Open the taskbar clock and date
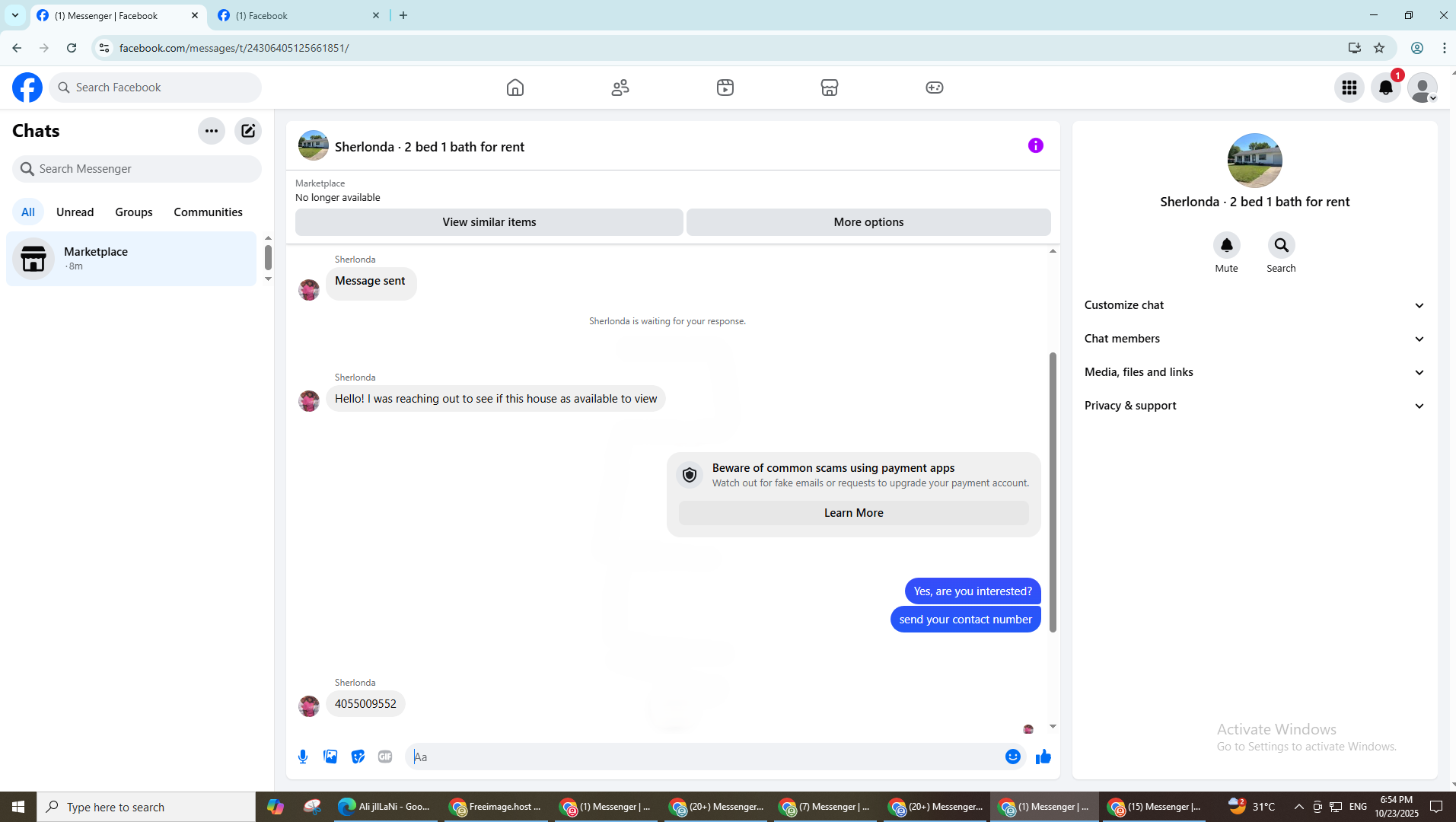The height and width of the screenshot is (822, 1456). [x=1397, y=807]
